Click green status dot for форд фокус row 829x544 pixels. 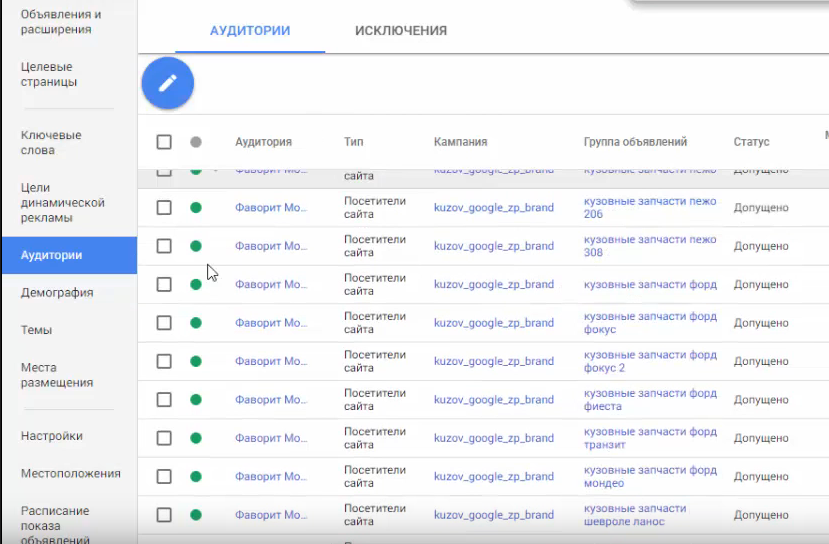(196, 322)
